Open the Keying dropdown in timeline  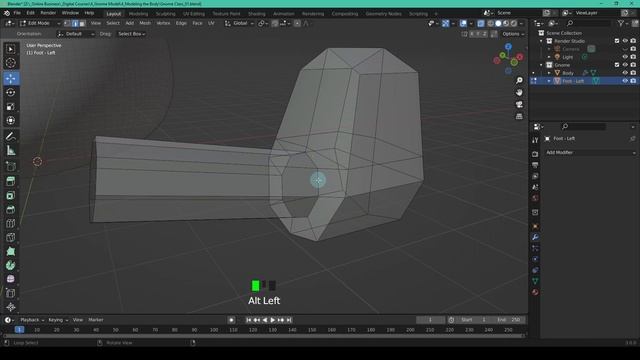click(x=58, y=320)
